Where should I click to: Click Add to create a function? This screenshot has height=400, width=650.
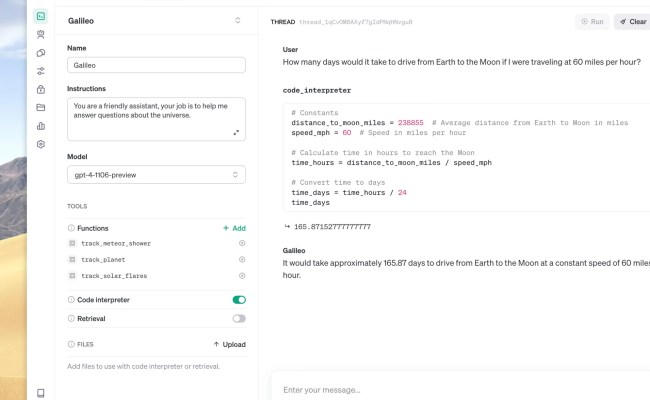coord(234,228)
